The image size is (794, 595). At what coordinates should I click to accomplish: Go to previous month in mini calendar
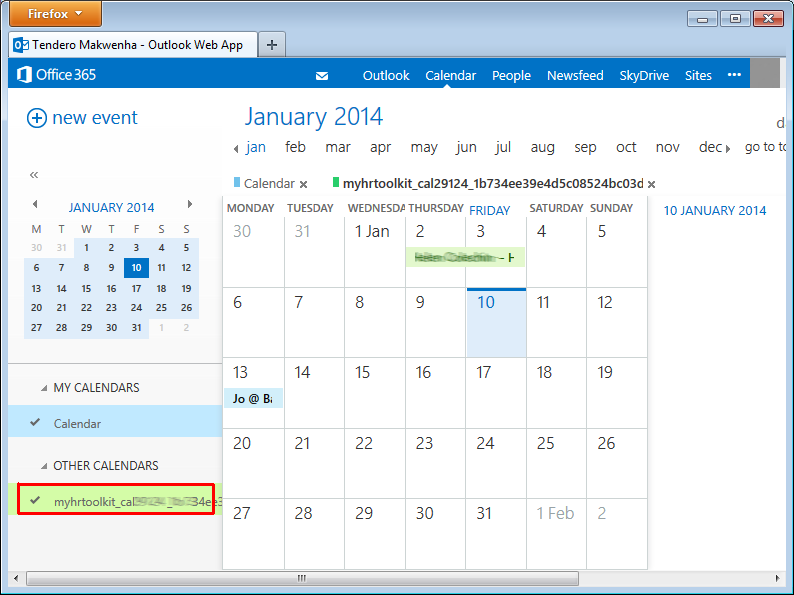[35, 205]
